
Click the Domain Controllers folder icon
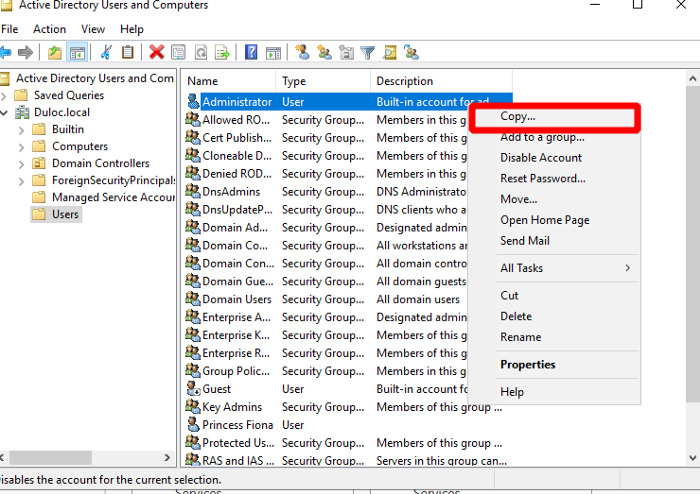click(x=39, y=163)
